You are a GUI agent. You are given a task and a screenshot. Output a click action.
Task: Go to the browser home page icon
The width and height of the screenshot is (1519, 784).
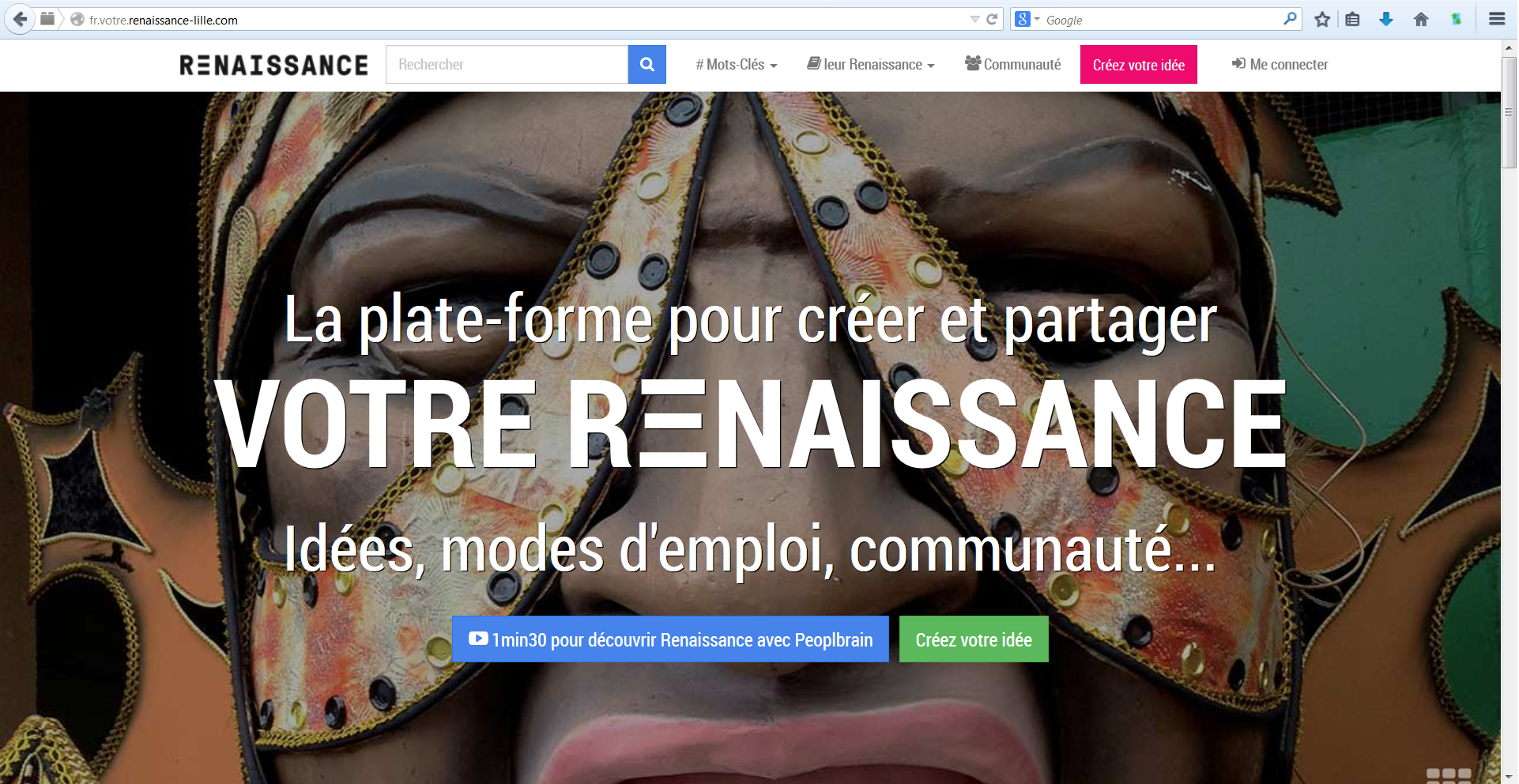(x=1421, y=20)
